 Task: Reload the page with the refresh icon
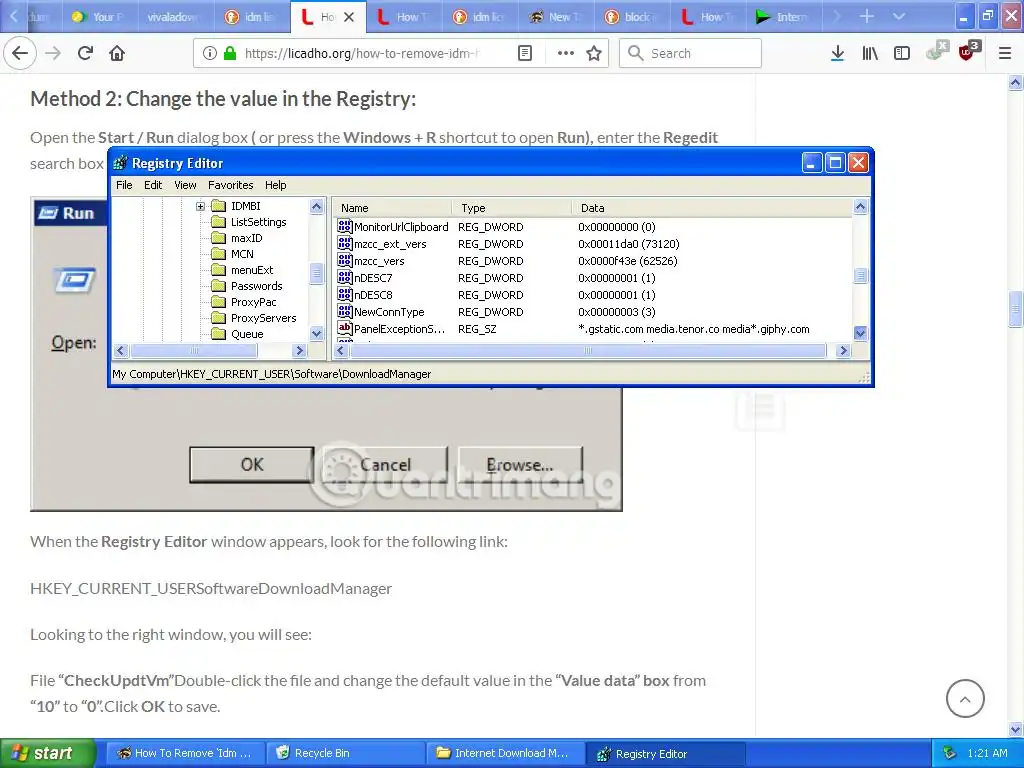pos(85,53)
